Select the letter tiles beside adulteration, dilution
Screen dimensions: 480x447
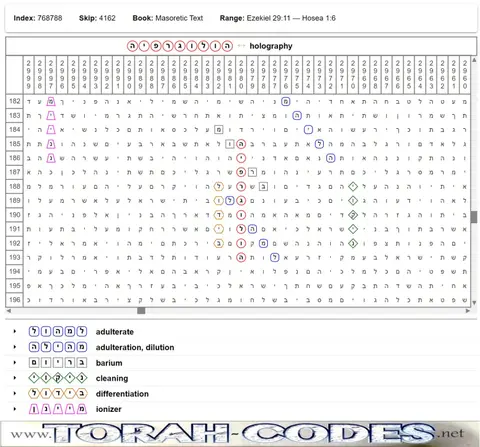(58, 347)
